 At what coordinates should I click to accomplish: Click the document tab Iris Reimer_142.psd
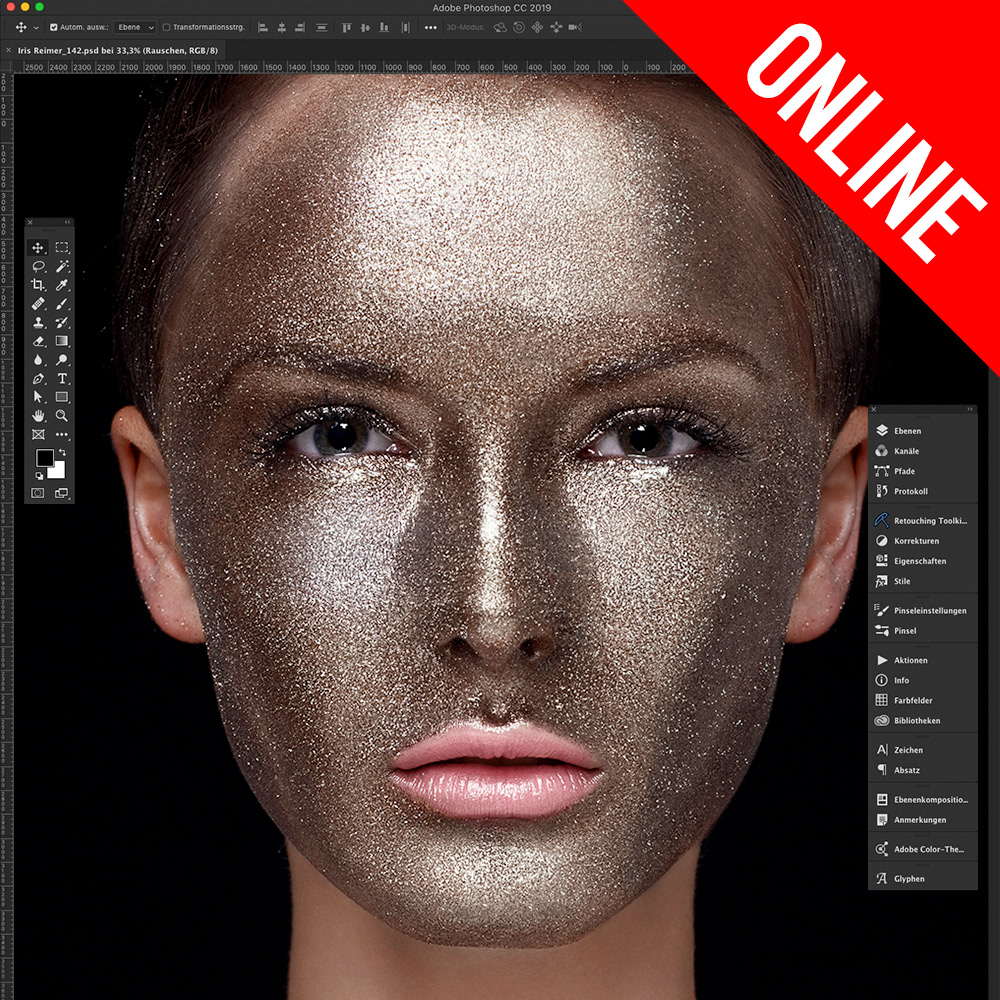pos(118,50)
